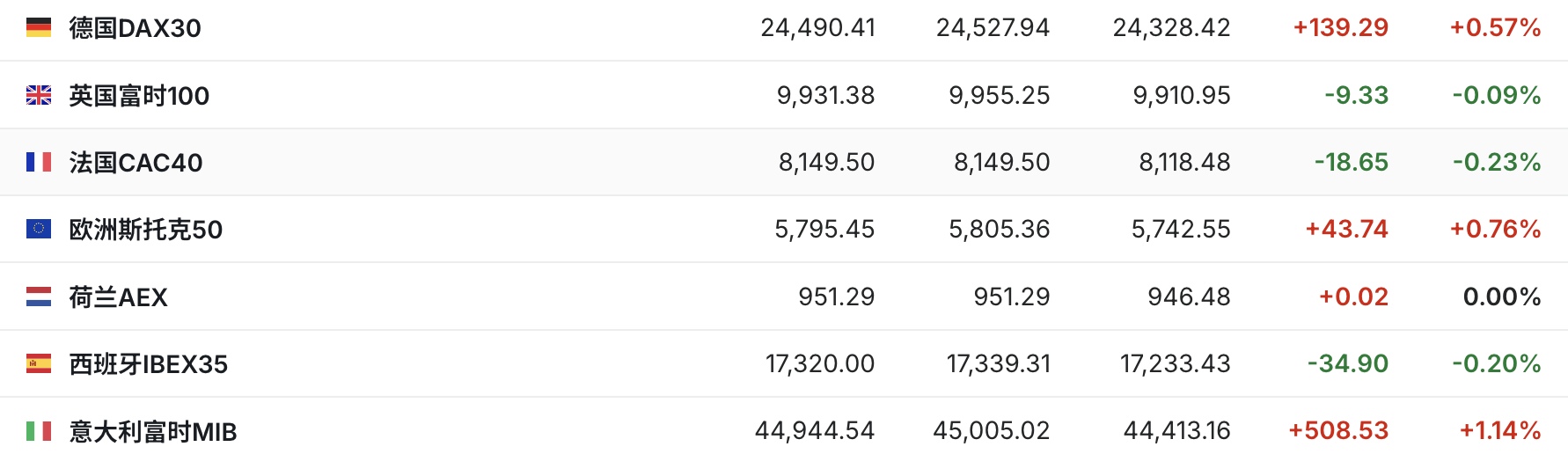Select the CAC40 latest price 8,149.50

pos(826,163)
